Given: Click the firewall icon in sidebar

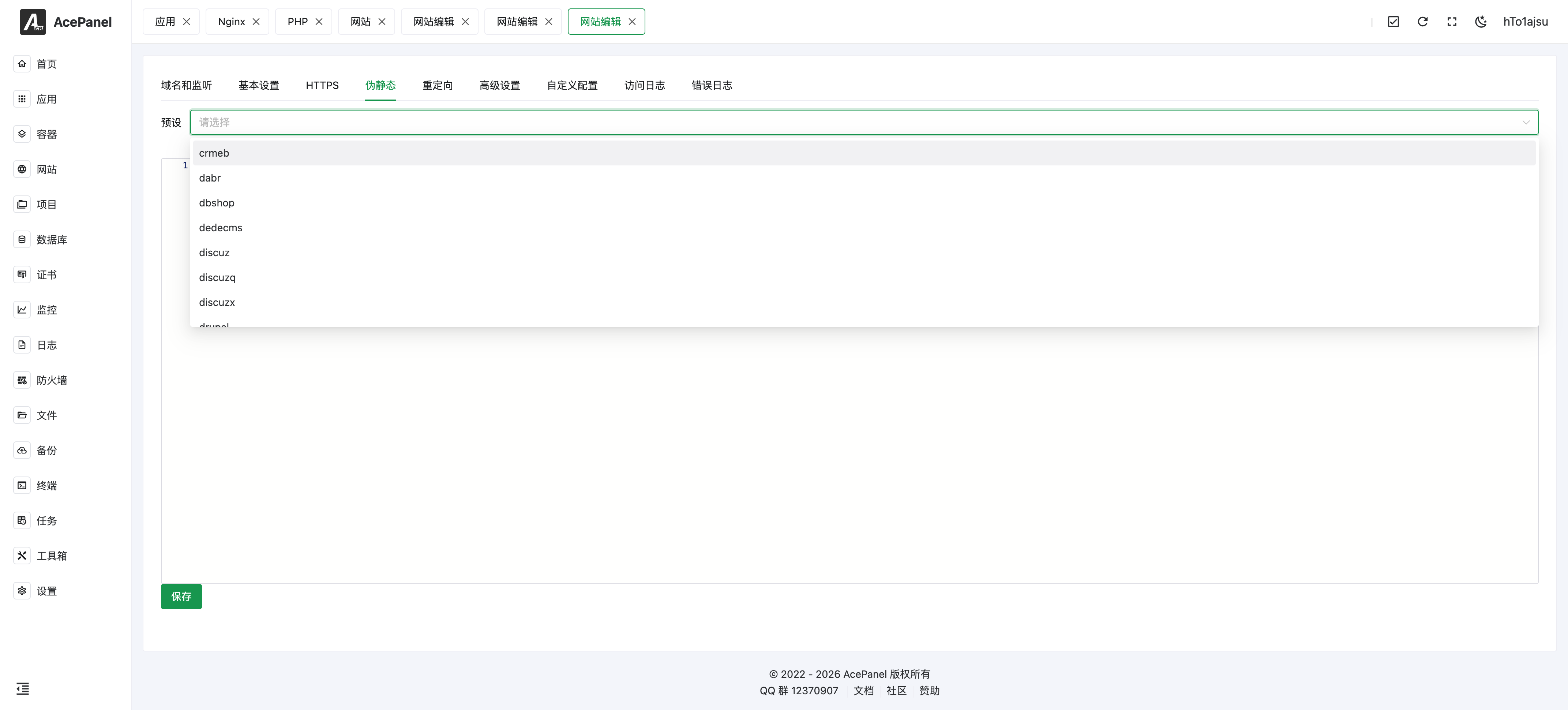Looking at the screenshot, I should point(22,380).
